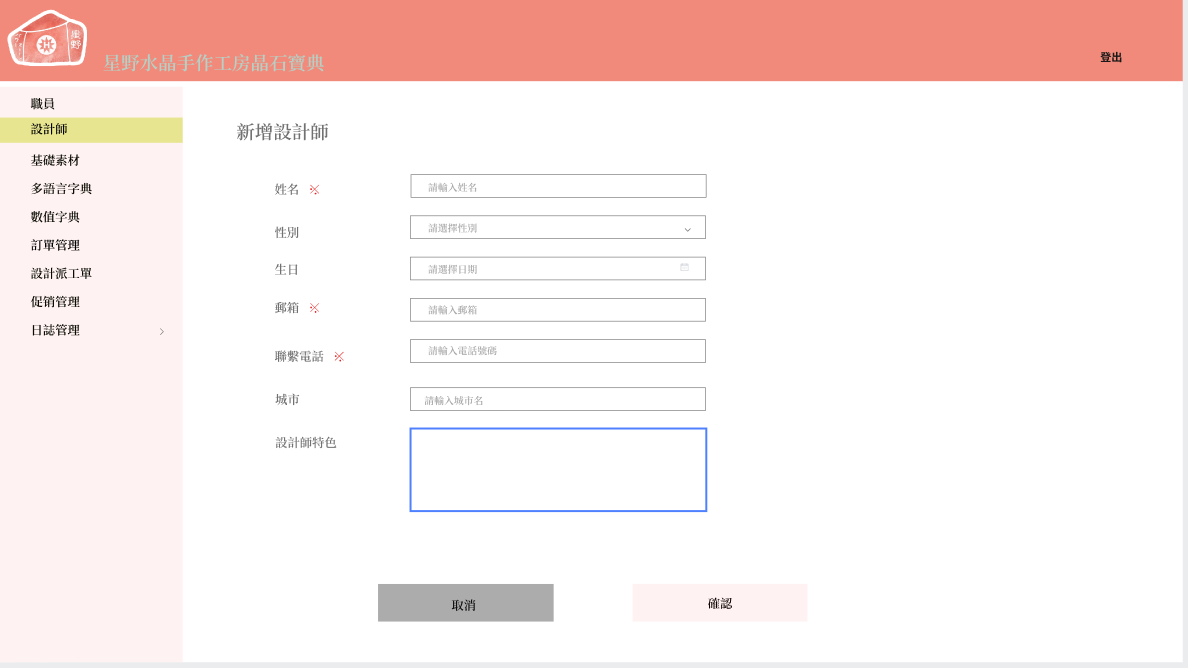Open 職員 in the sidebar

pyautogui.click(x=43, y=104)
